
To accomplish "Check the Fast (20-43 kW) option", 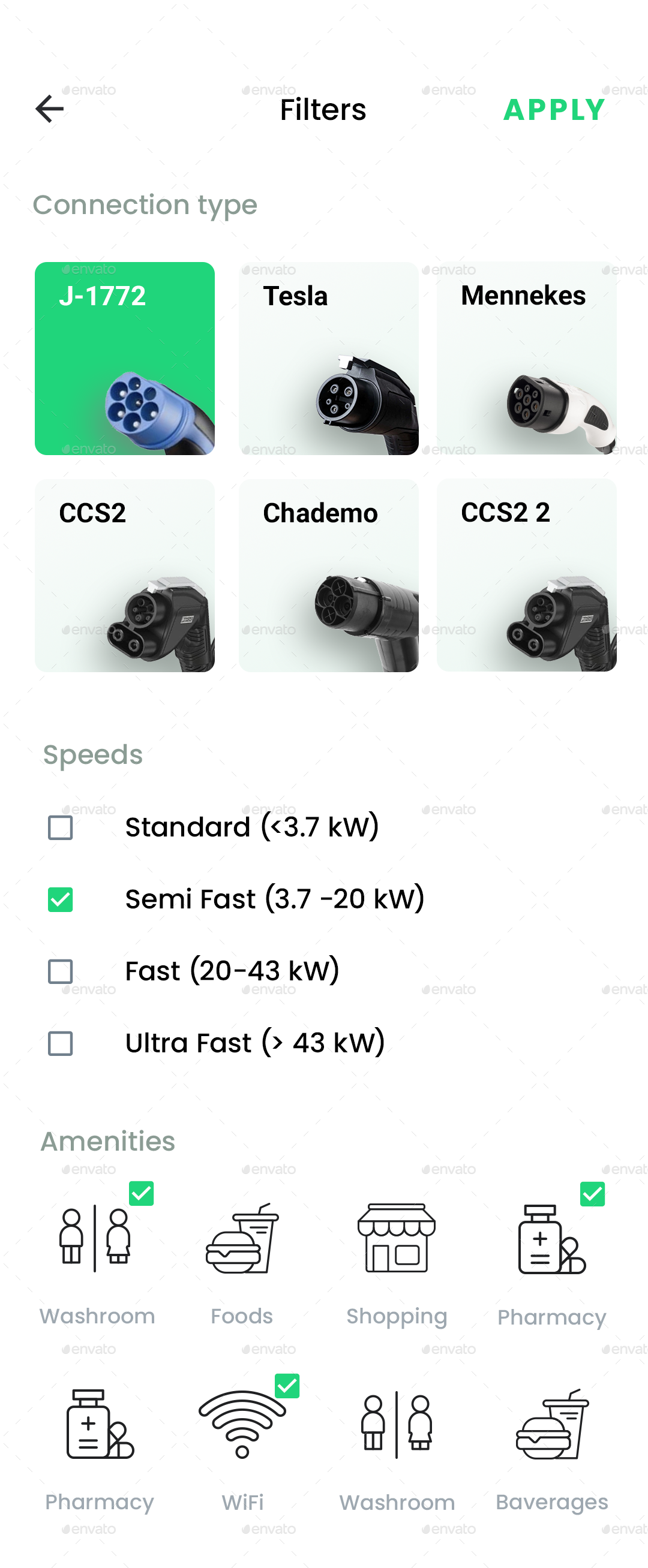I will click(x=60, y=971).
